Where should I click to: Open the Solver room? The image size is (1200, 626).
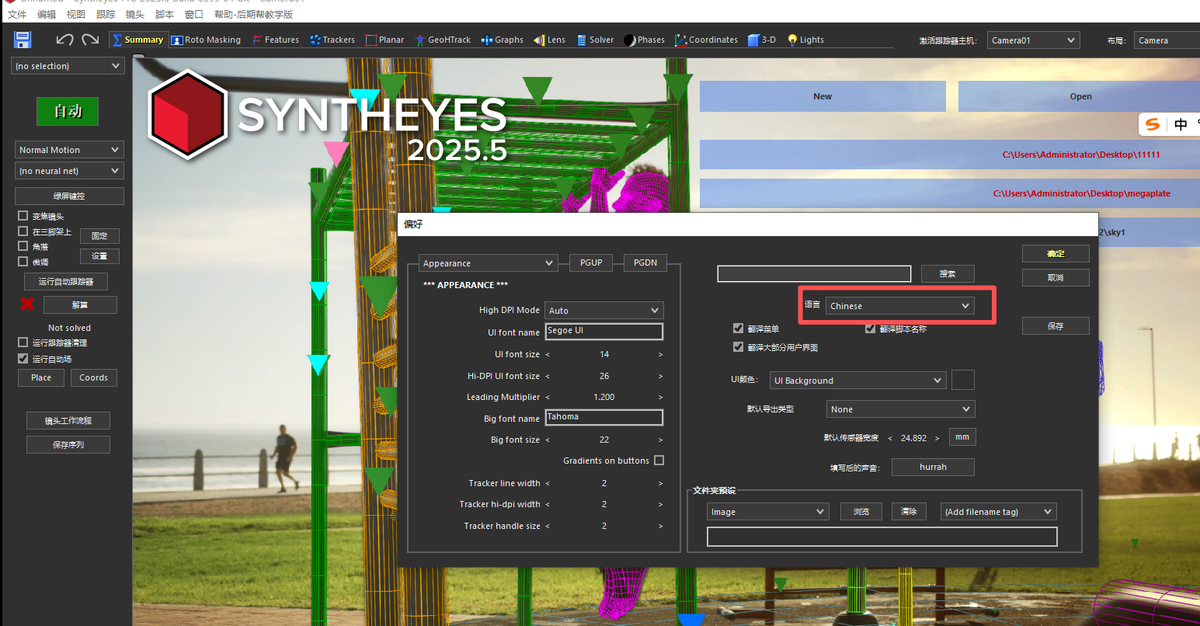pos(594,40)
